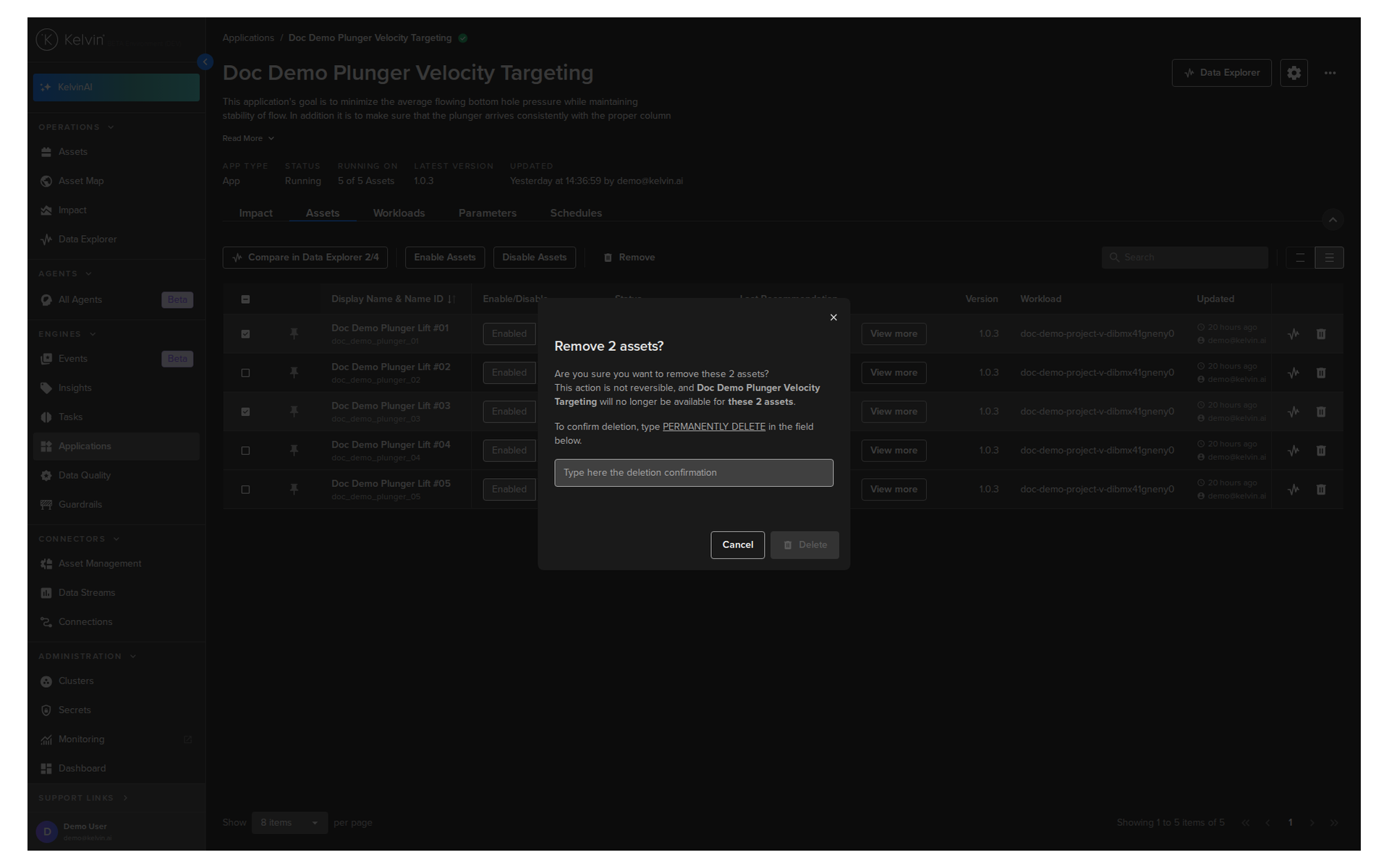Screen dimensions: 1389x868
Task: Uncheck Doc Demo Plunger Lift #03 checkbox
Action: [245, 412]
